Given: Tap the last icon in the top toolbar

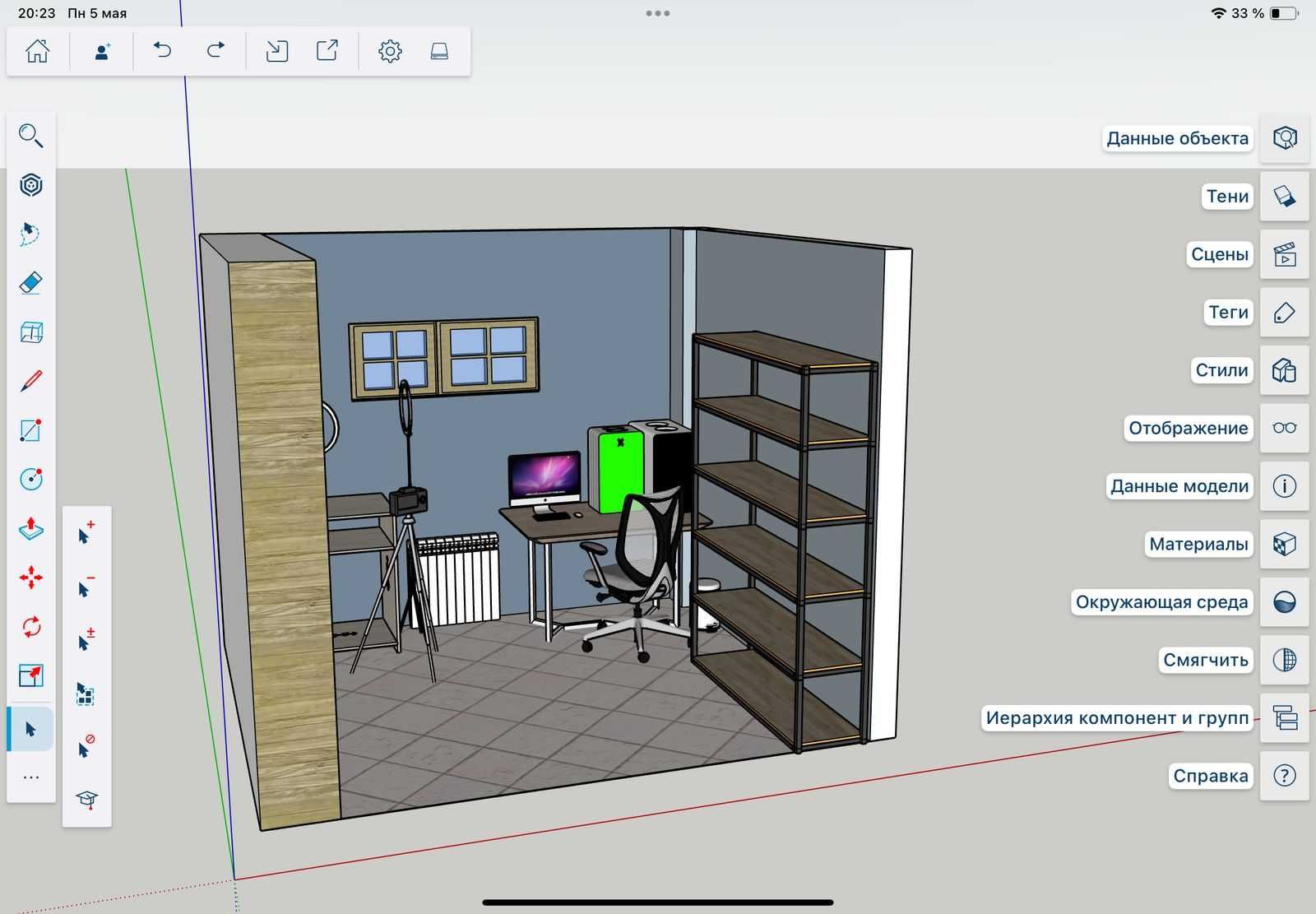Looking at the screenshot, I should pos(439,51).
